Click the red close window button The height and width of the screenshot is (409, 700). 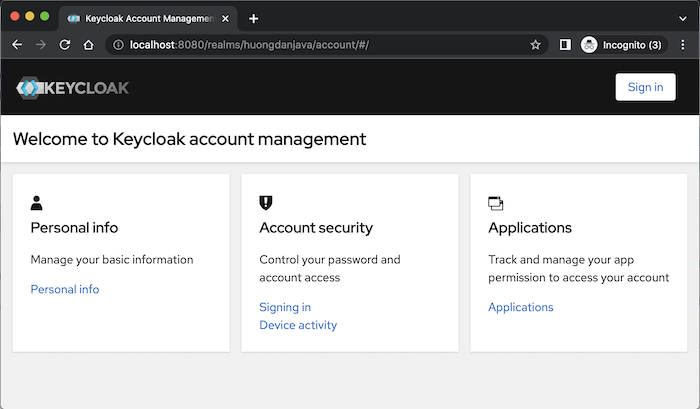(x=15, y=16)
